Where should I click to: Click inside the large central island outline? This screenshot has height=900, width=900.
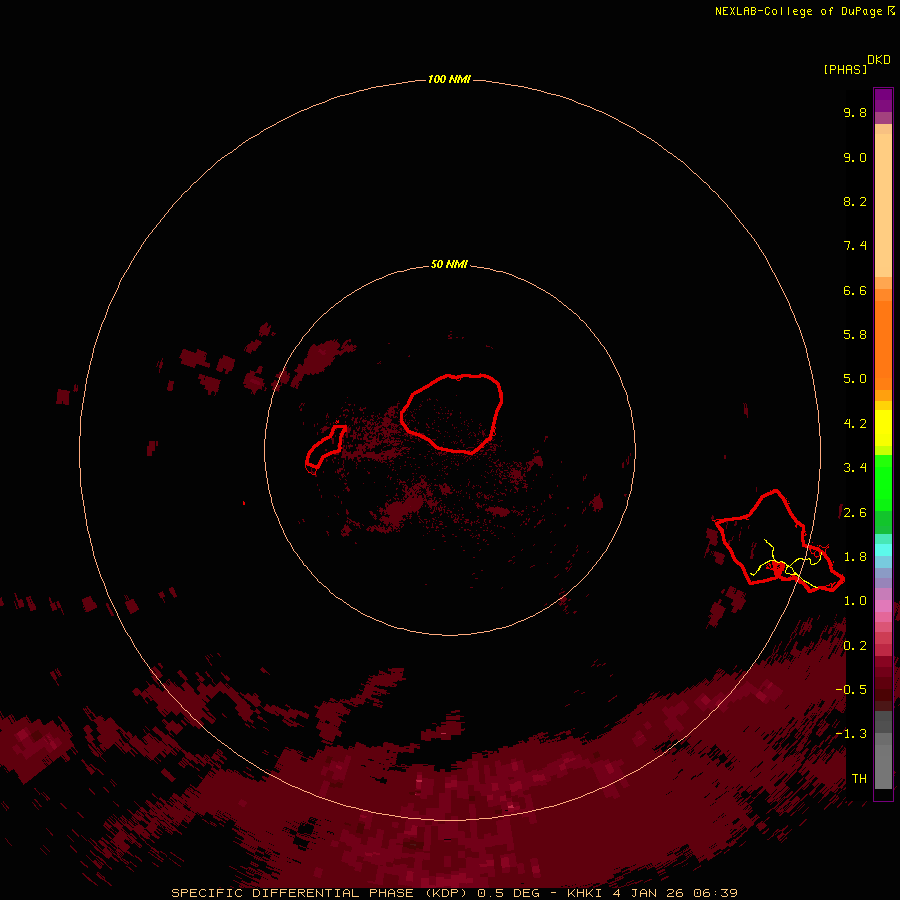coord(451,413)
